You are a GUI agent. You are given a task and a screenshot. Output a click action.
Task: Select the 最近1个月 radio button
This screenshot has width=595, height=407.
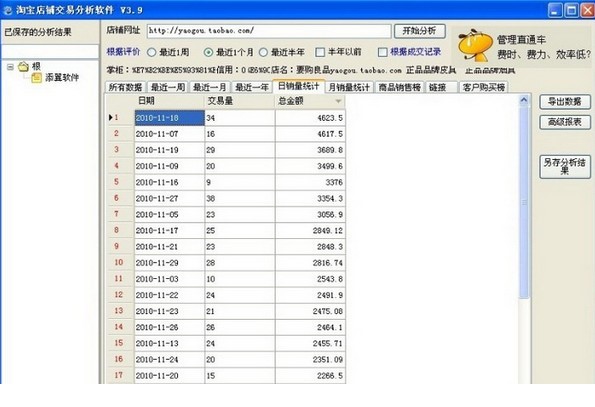(x=208, y=52)
